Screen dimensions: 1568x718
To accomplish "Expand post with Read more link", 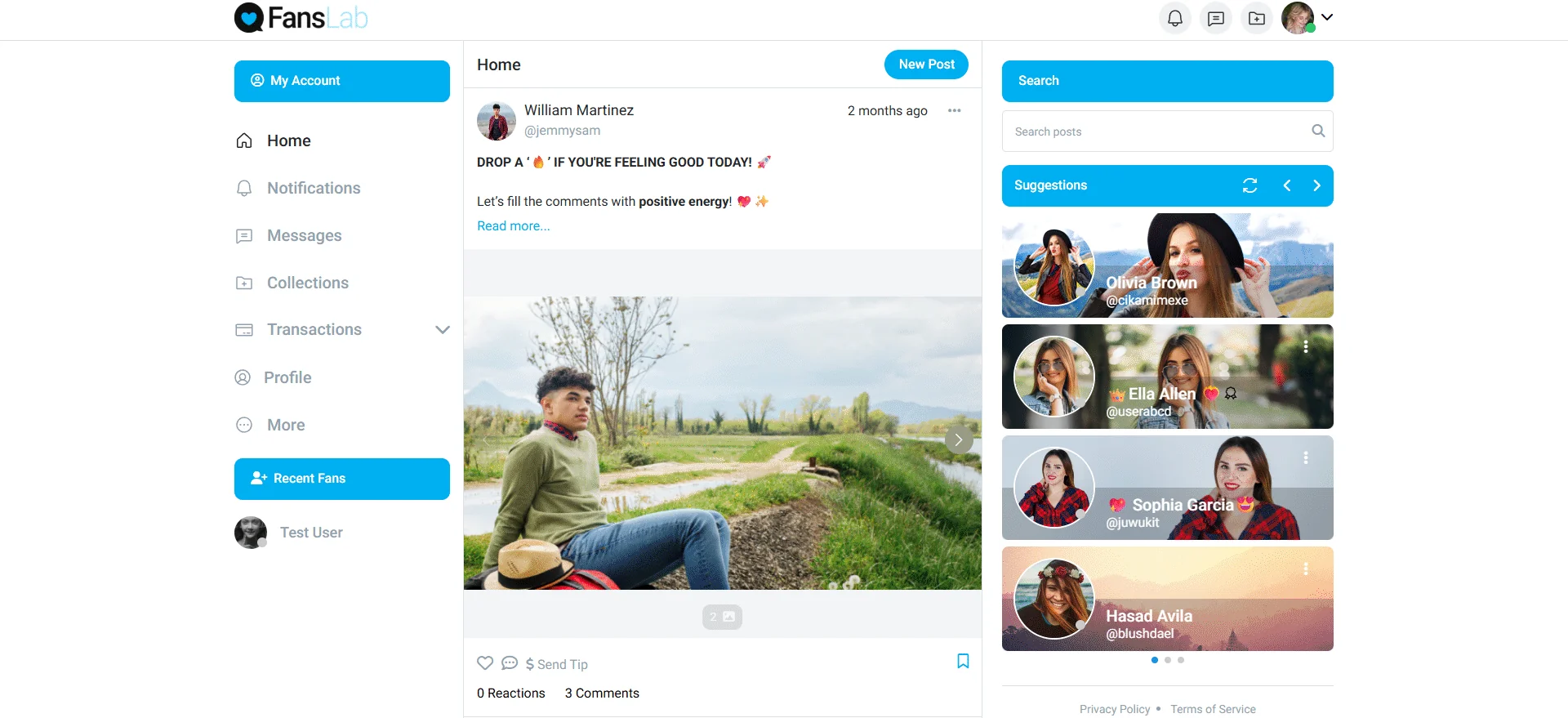I will tap(513, 226).
